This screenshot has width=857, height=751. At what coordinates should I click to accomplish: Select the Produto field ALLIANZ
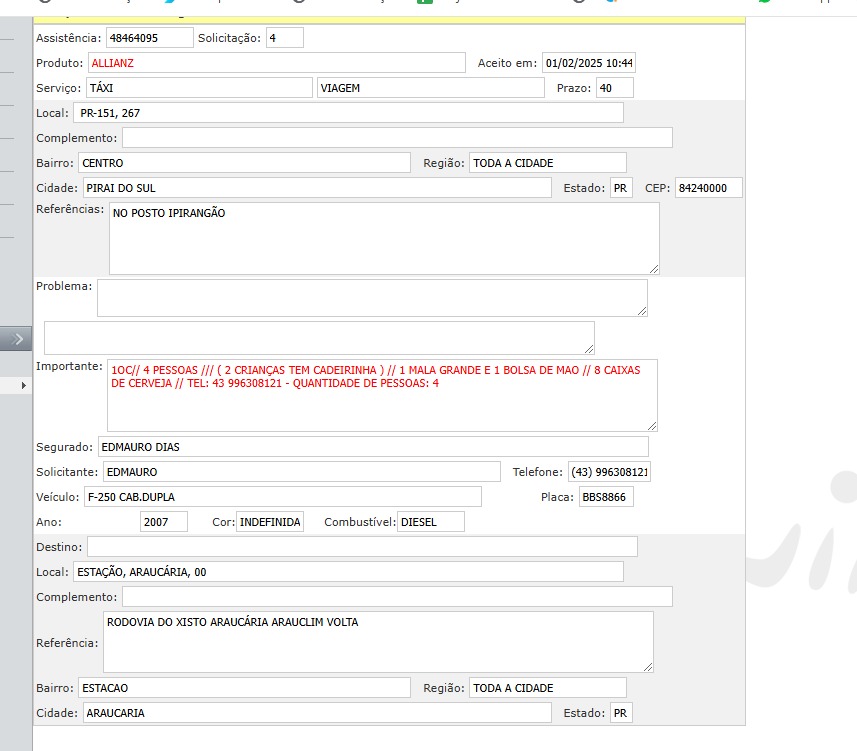pos(277,63)
